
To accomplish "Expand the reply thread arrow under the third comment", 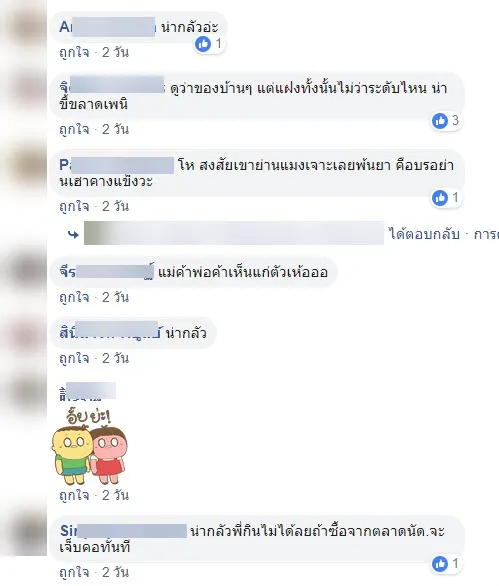I will [73, 234].
